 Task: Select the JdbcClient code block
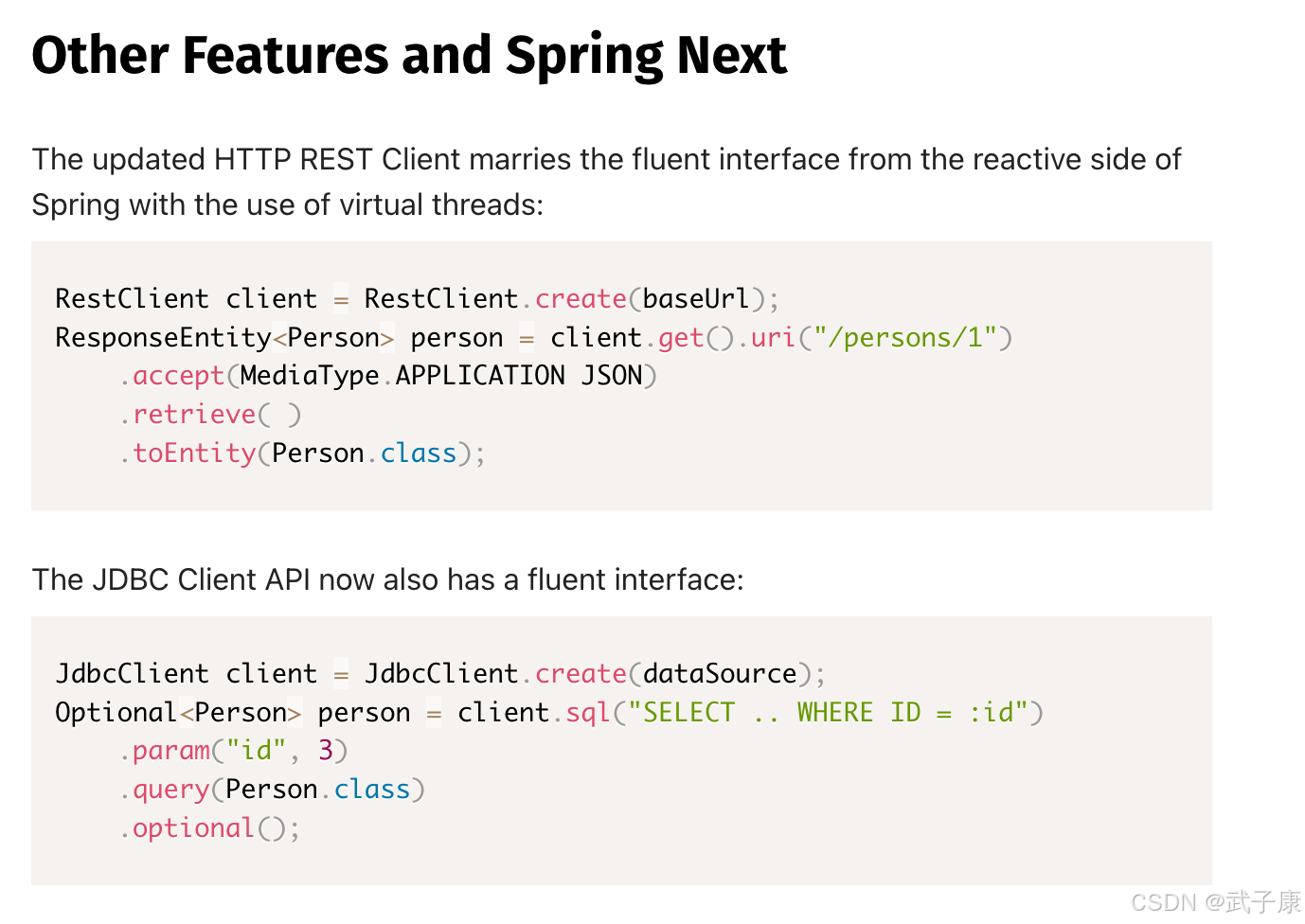point(621,750)
